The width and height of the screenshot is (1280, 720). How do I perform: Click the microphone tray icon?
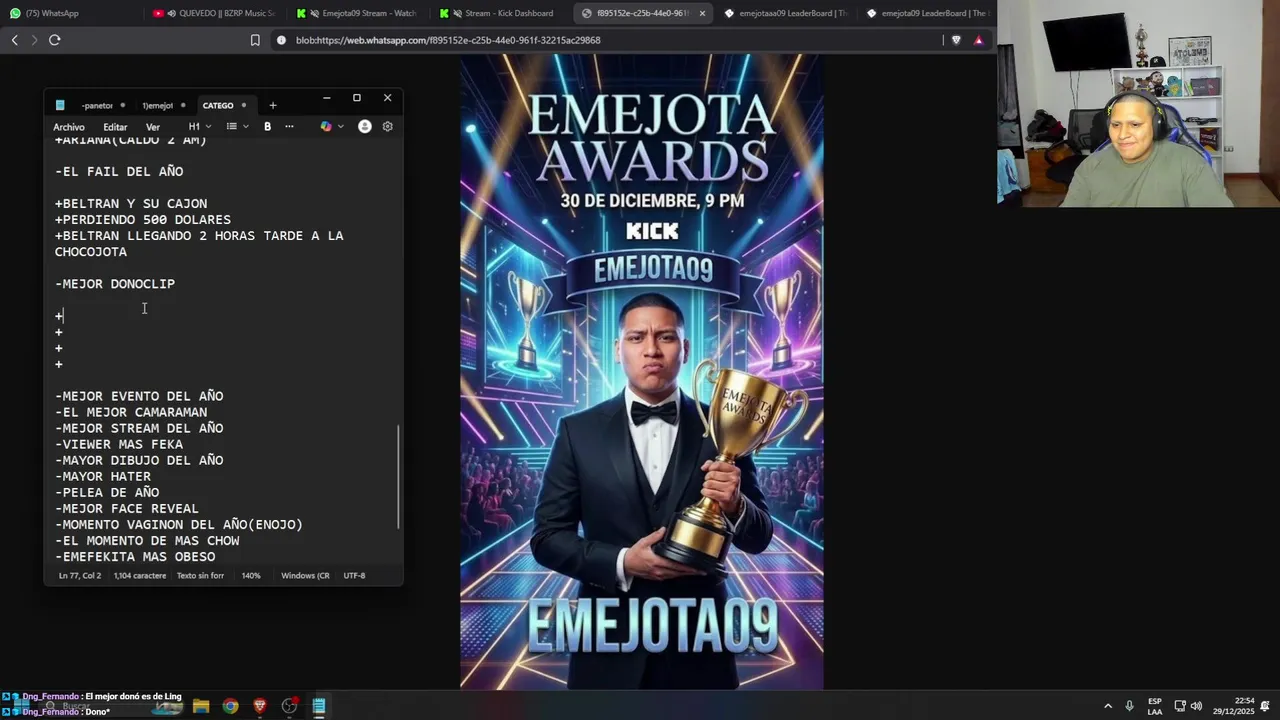coord(1130,706)
